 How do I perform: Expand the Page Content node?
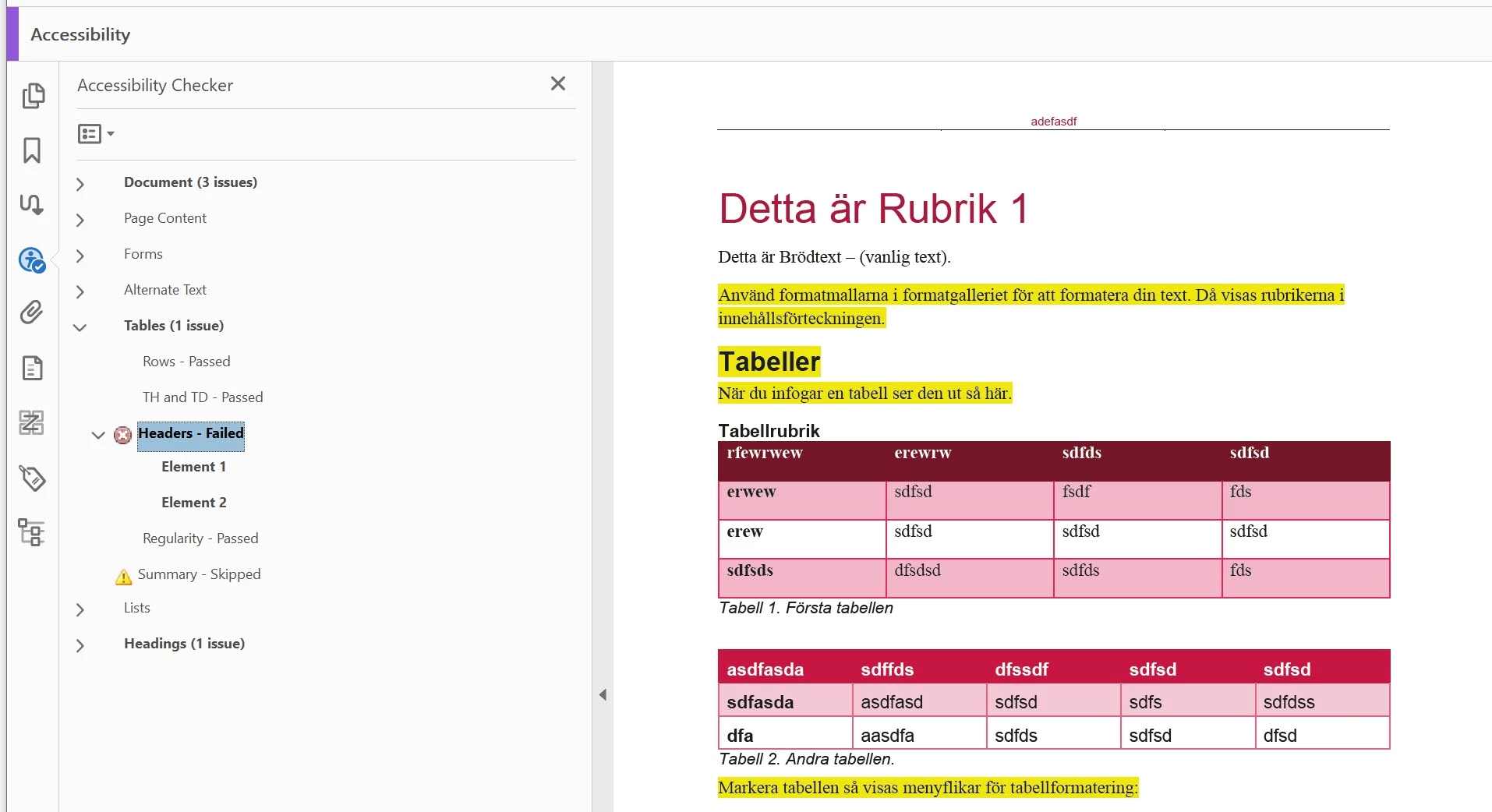[80, 220]
